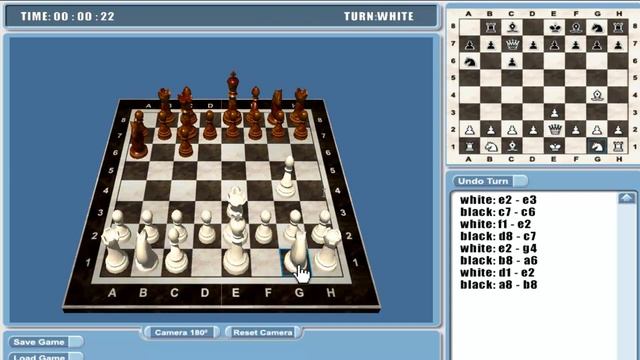This screenshot has height=360, width=640.
Task: Click the Save Game button
Action: tap(45, 342)
